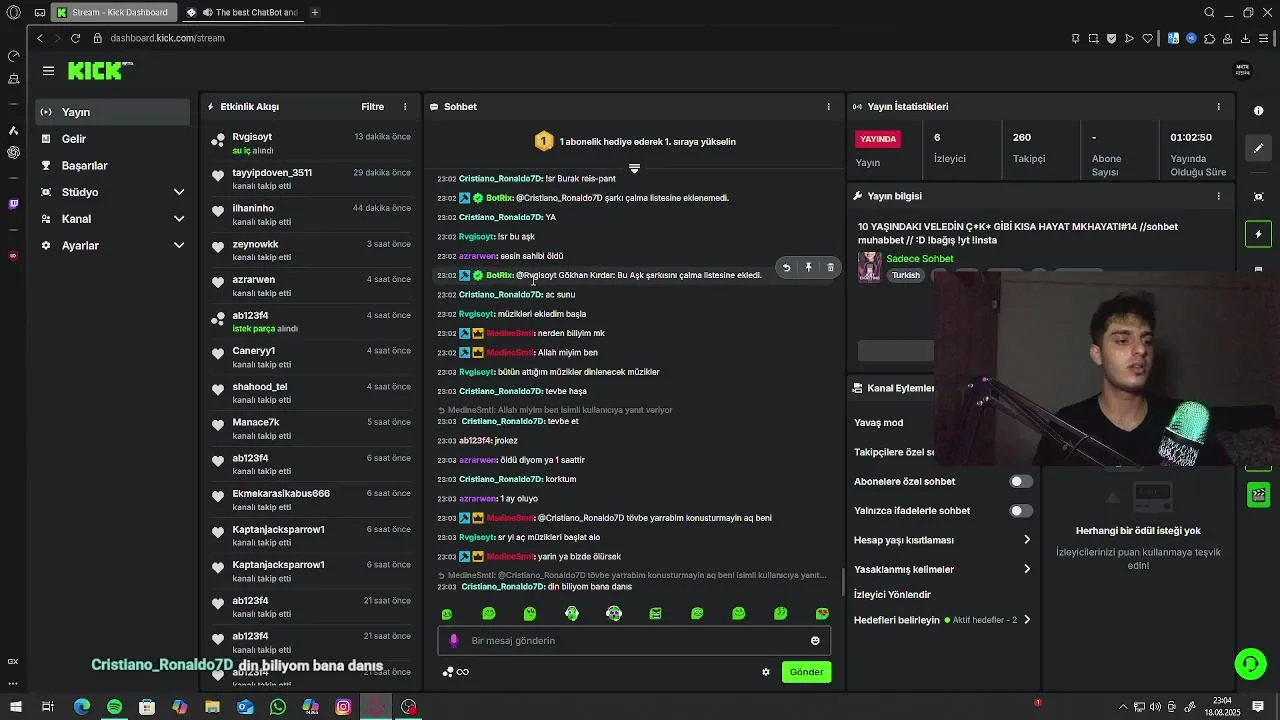1280x720 pixels.
Task: Click the green clapperboard clip icon
Action: 1259,495
